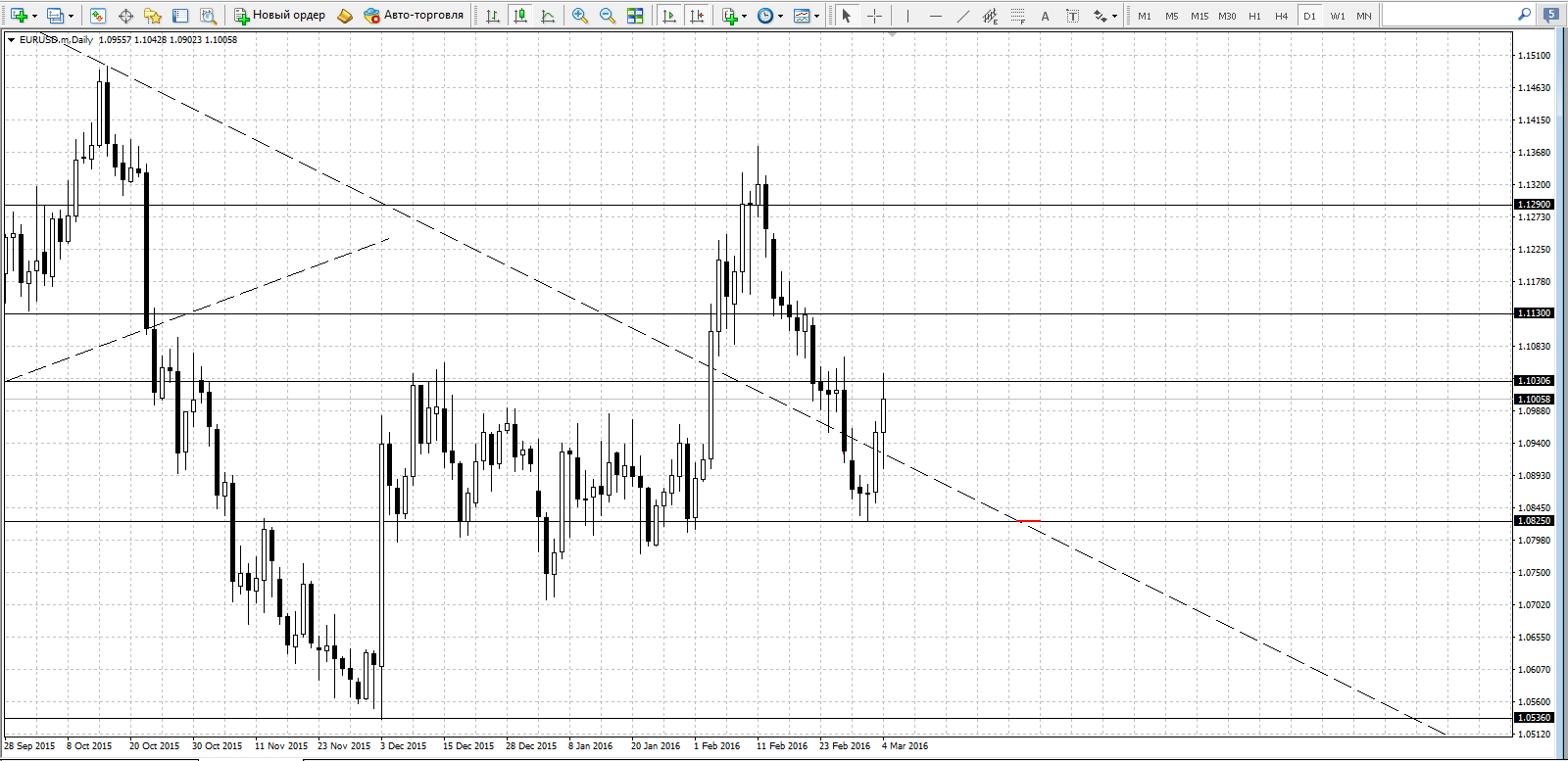
Task: Click the 1.10306 horizontal line price label
Action: pyautogui.click(x=1534, y=381)
